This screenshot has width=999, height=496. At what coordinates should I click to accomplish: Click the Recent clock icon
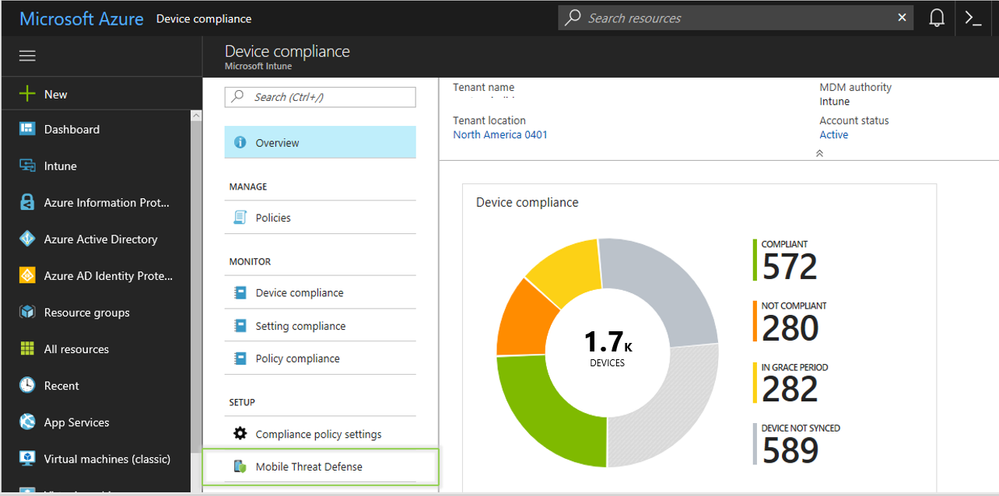(27, 385)
